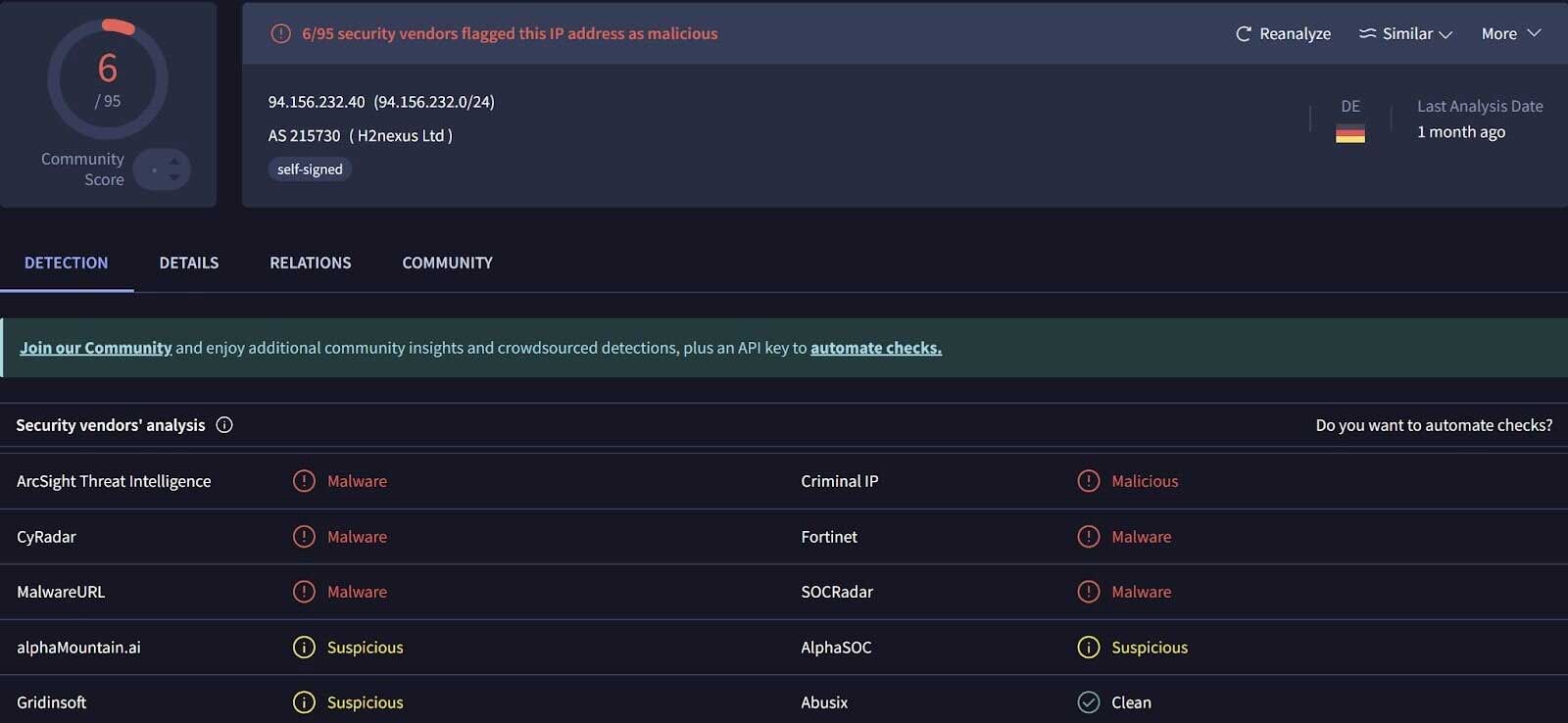The image size is (1568, 723).
Task: Switch to the DETAILS tab
Action: [x=188, y=263]
